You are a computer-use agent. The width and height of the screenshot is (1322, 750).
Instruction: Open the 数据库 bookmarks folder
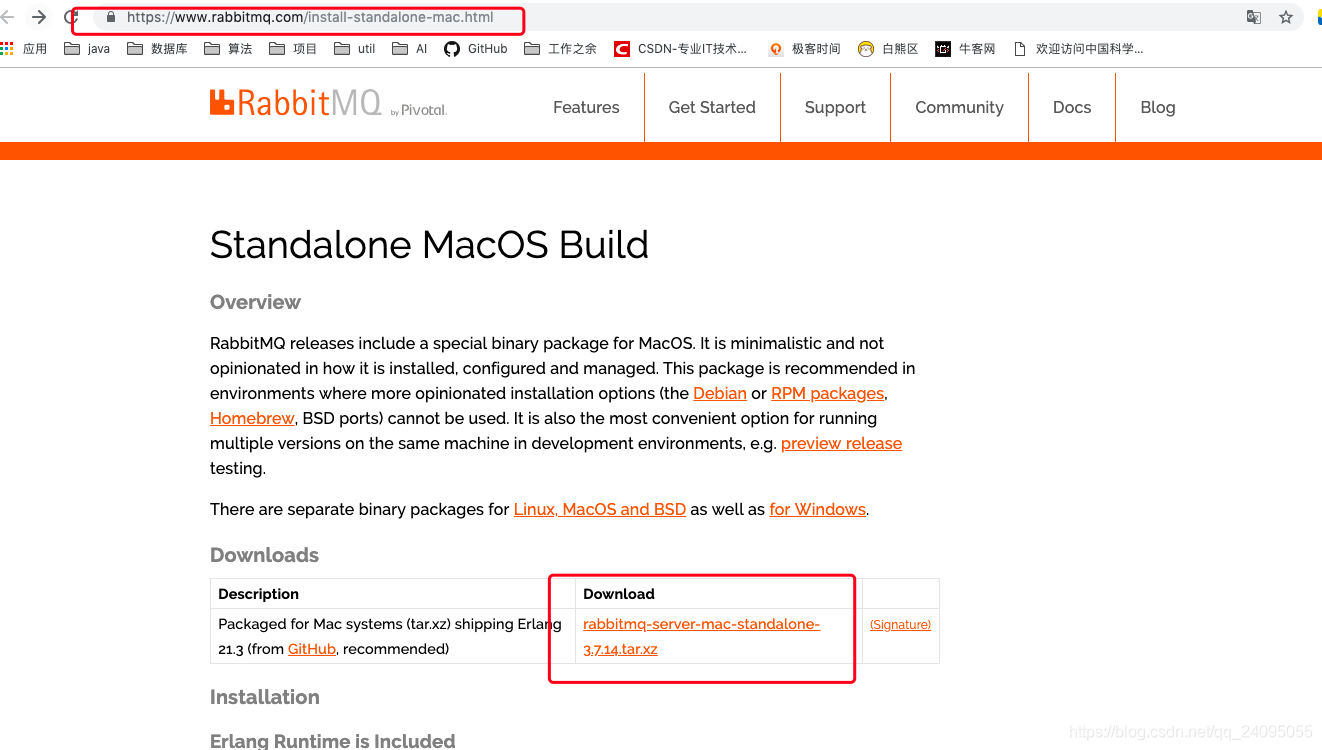(x=157, y=48)
